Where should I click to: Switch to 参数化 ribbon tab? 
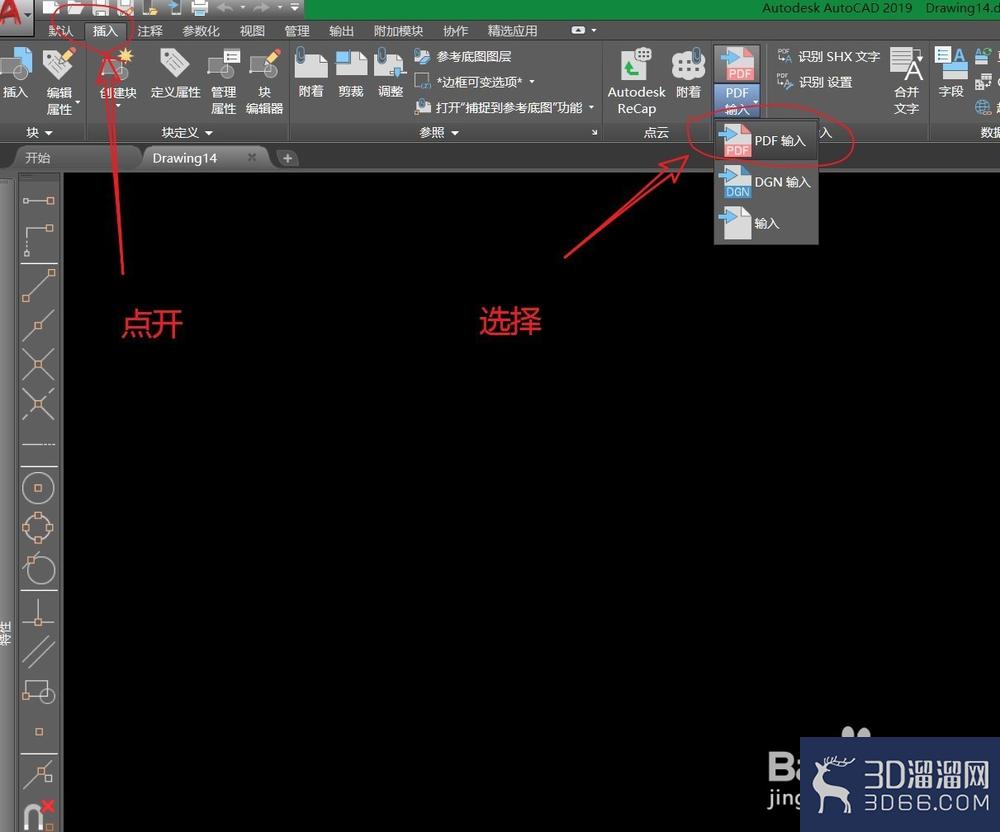coord(200,31)
